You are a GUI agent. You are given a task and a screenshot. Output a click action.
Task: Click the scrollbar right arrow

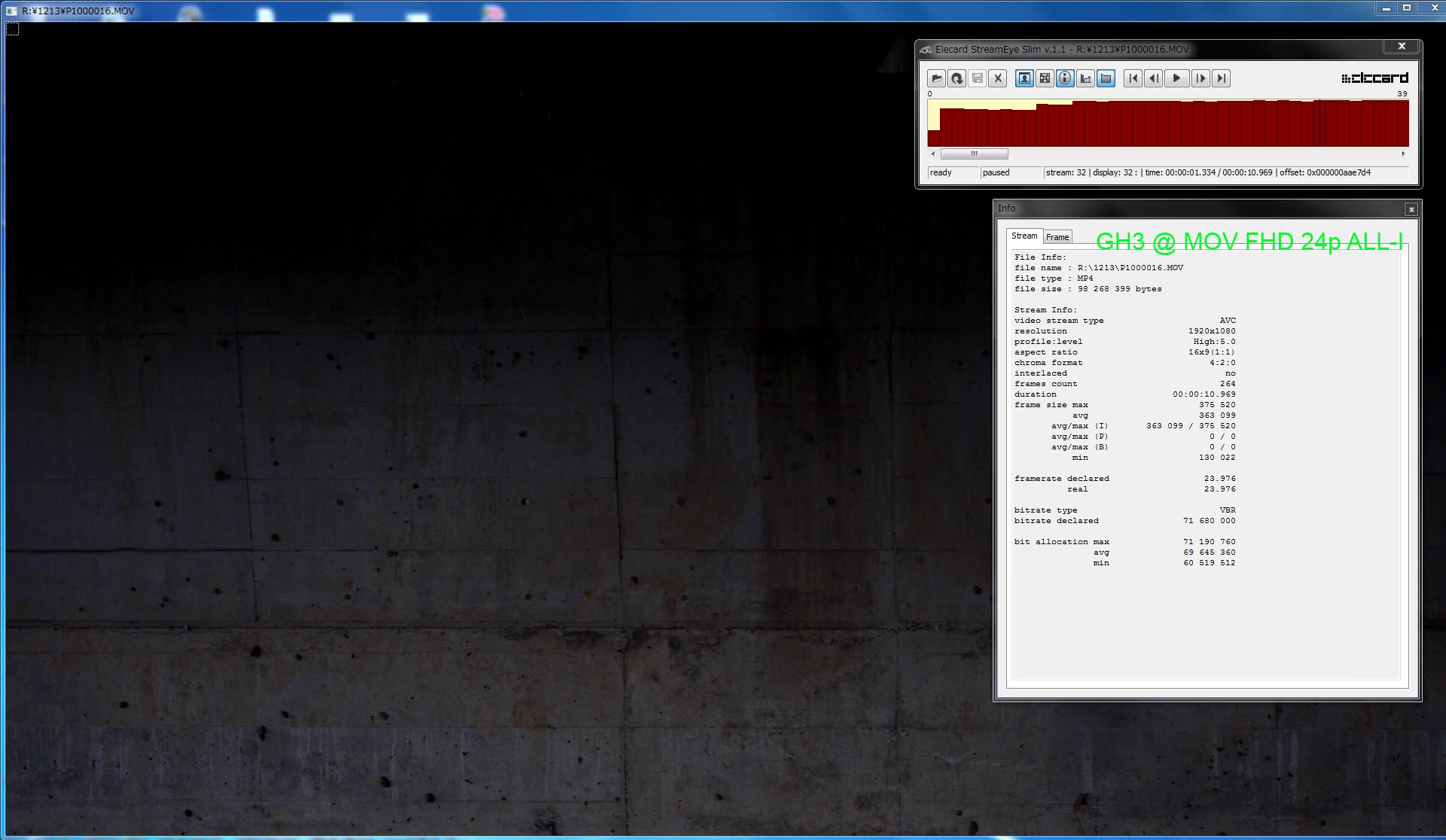click(1403, 154)
